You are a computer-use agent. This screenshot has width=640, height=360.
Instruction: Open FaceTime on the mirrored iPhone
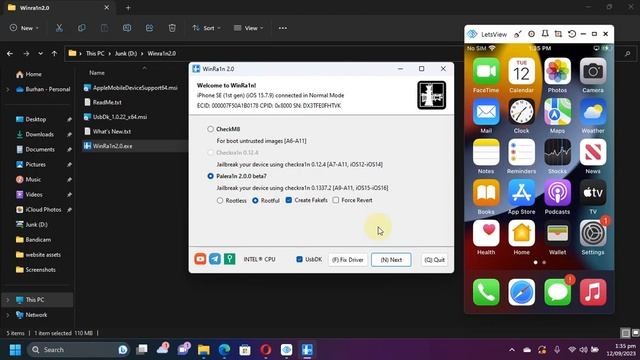click(486, 71)
